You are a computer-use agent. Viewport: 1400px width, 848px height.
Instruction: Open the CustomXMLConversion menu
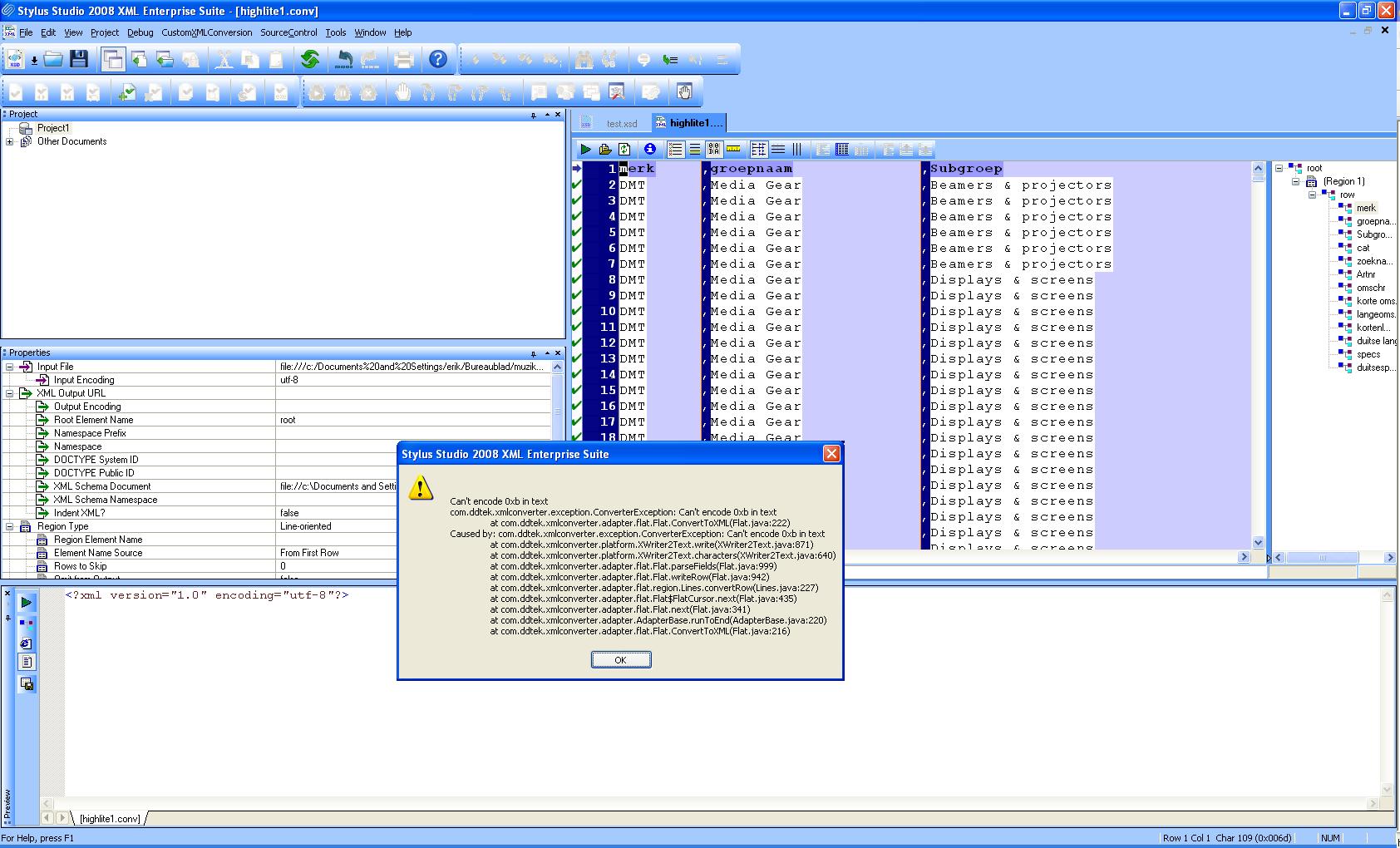pos(206,32)
